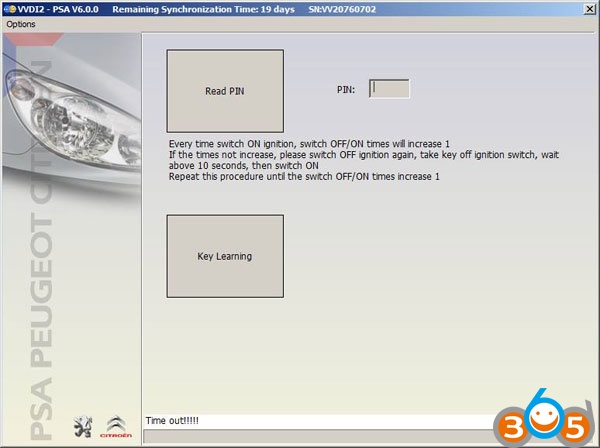Click the 'PIN:' label text
The image size is (600, 448).
(x=347, y=90)
